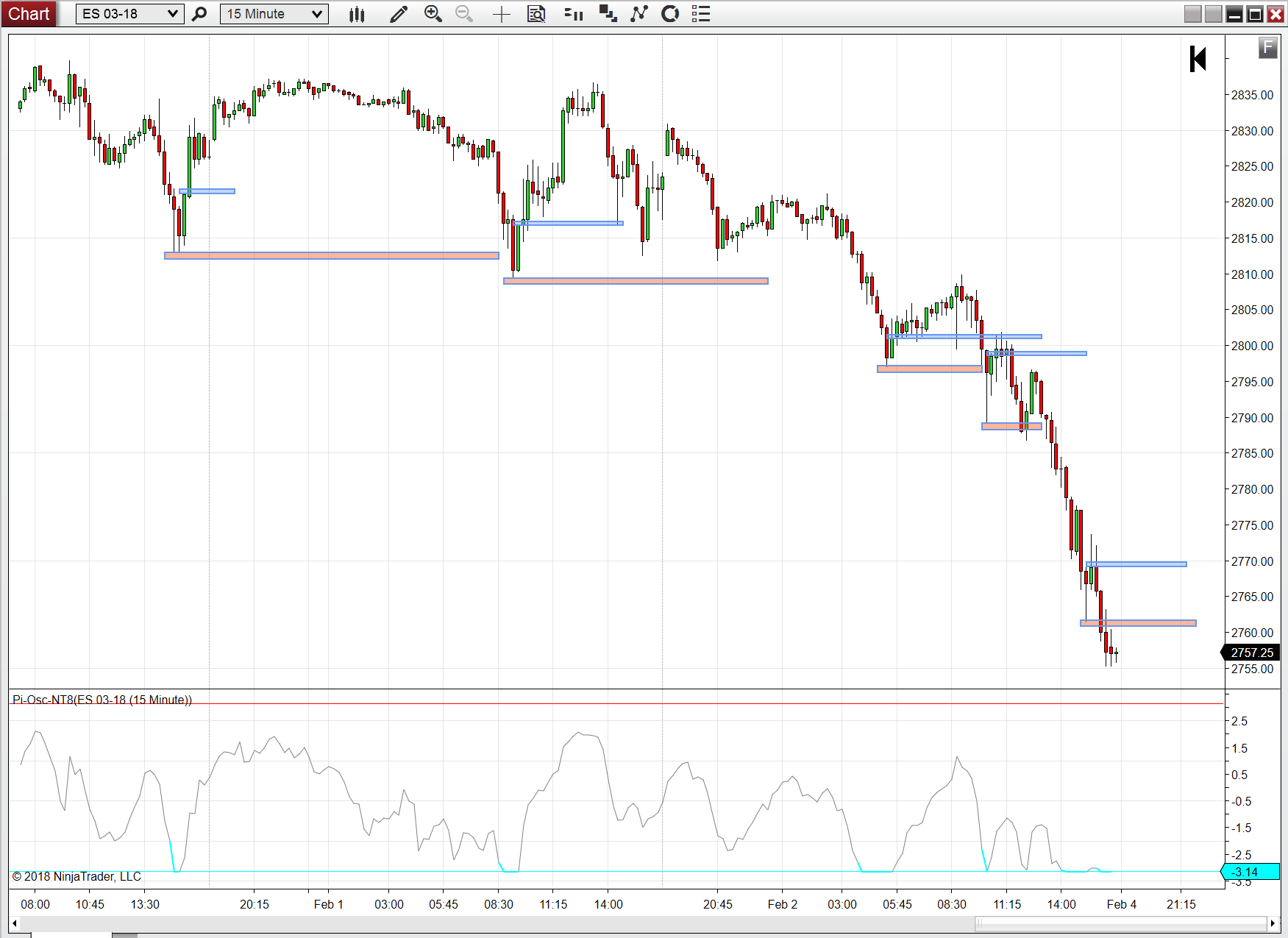The image size is (1288, 938).
Task: Maximize the chart window
Action: (1255, 14)
